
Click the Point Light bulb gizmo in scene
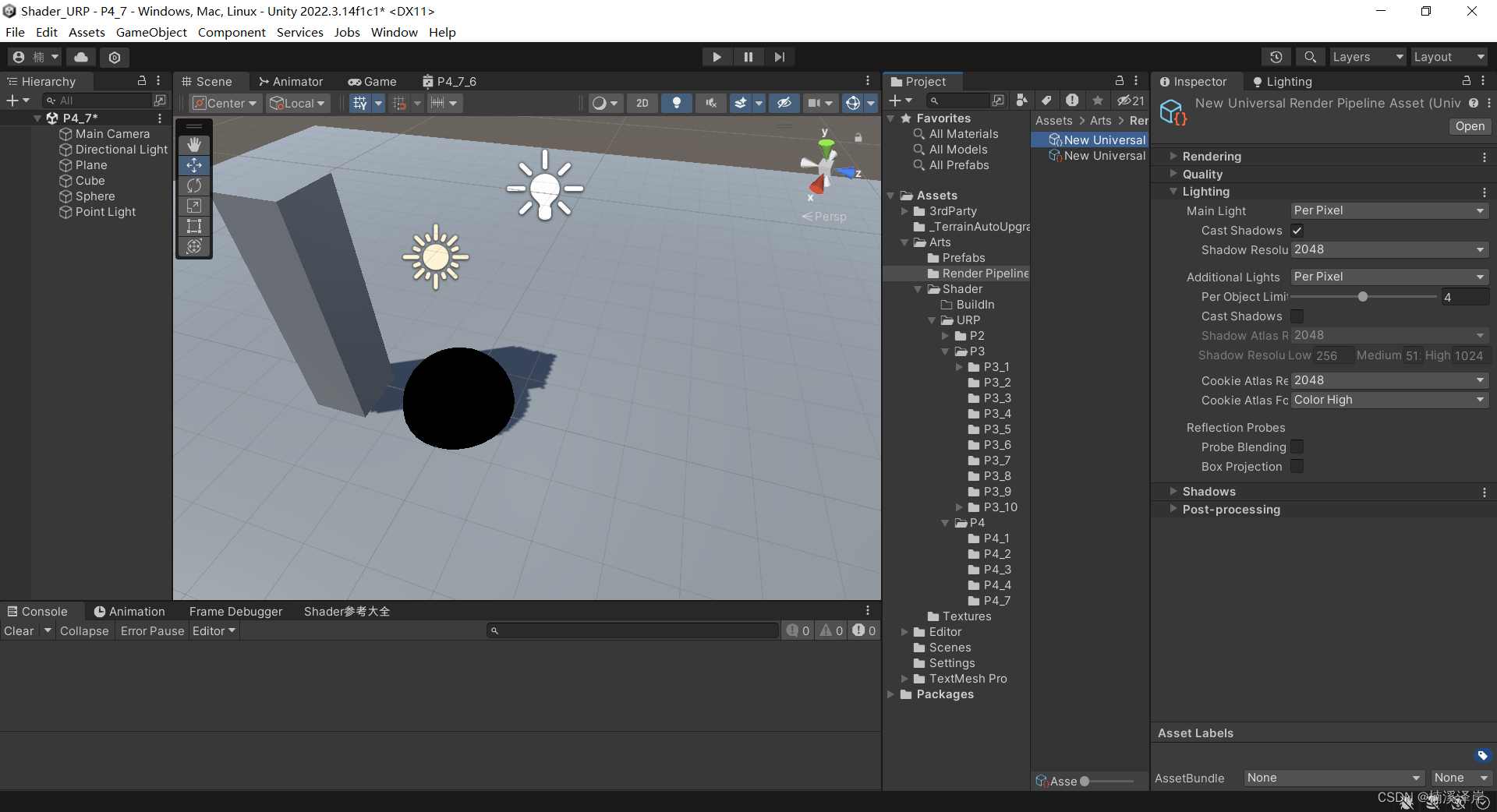click(545, 186)
